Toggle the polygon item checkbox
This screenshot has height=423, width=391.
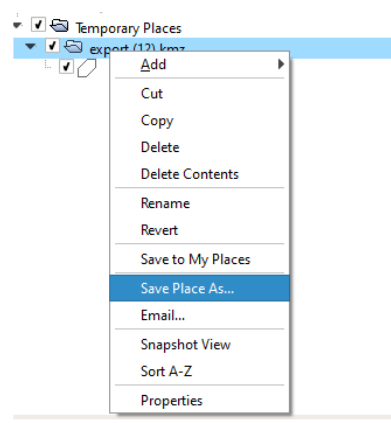click(x=66, y=67)
